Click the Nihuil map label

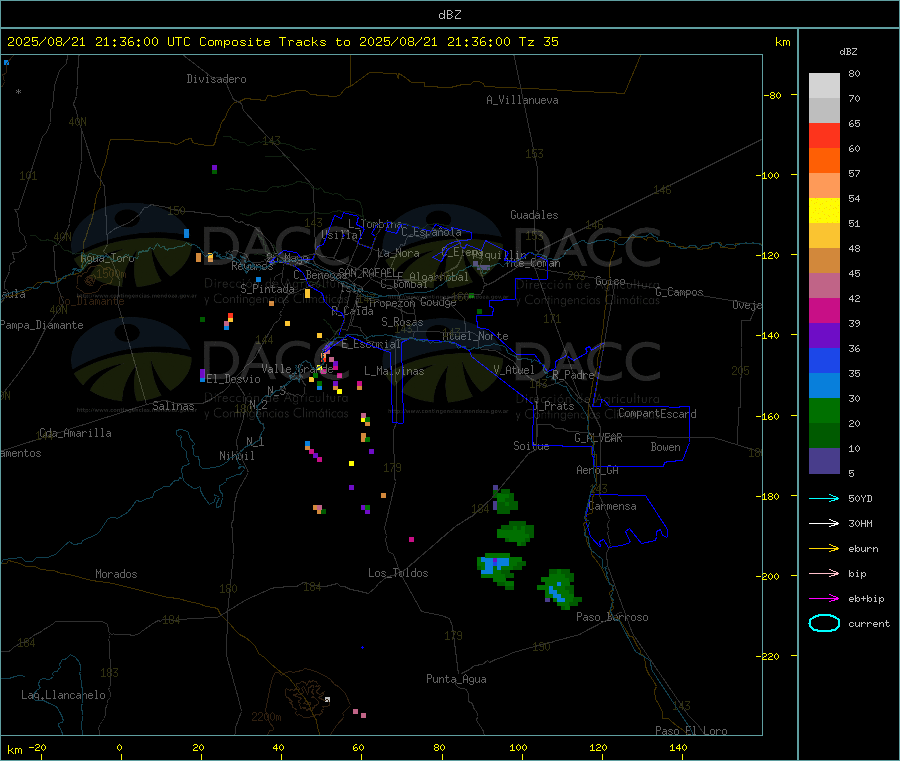pos(236,456)
